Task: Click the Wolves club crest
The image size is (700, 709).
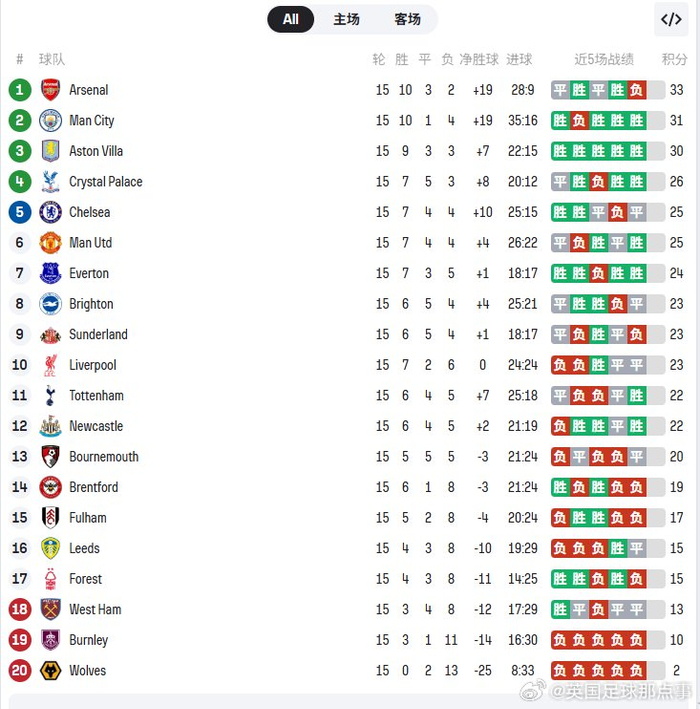Action: click(x=50, y=671)
